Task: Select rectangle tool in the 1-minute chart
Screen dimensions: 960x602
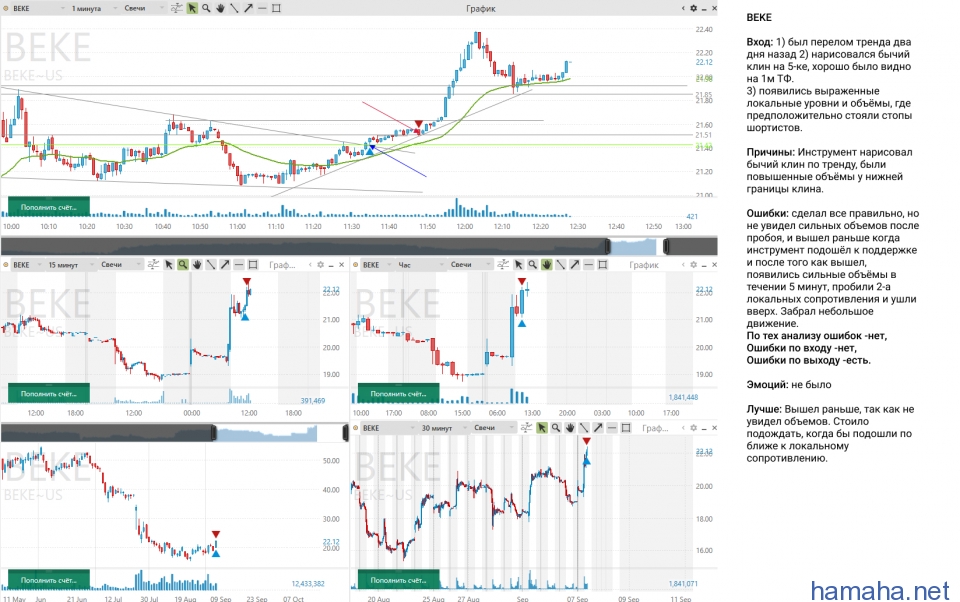Action: 276,9
